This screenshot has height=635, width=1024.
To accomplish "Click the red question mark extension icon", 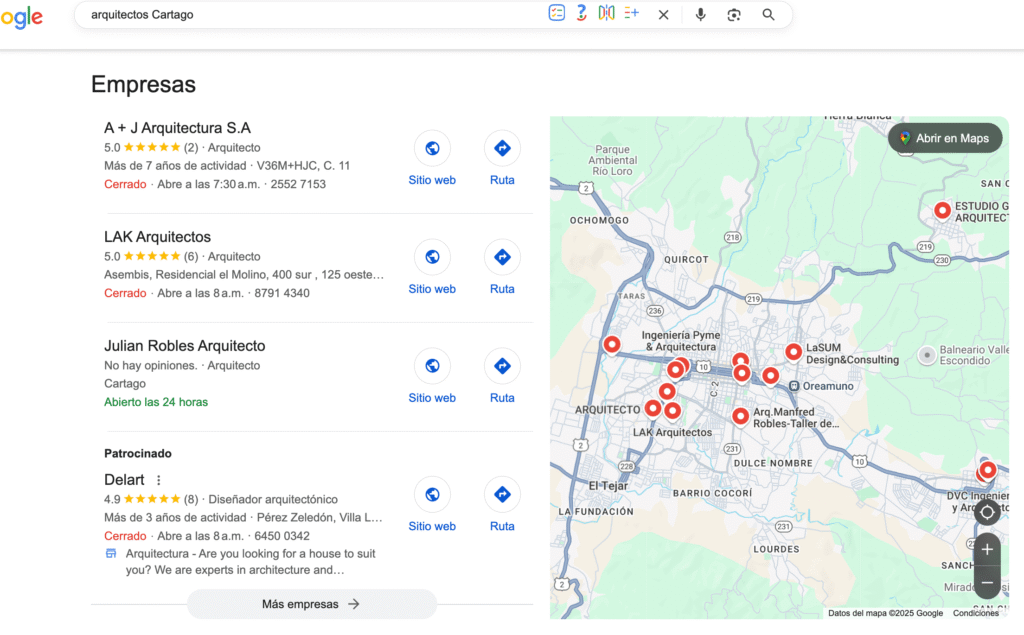I will pyautogui.click(x=581, y=13).
